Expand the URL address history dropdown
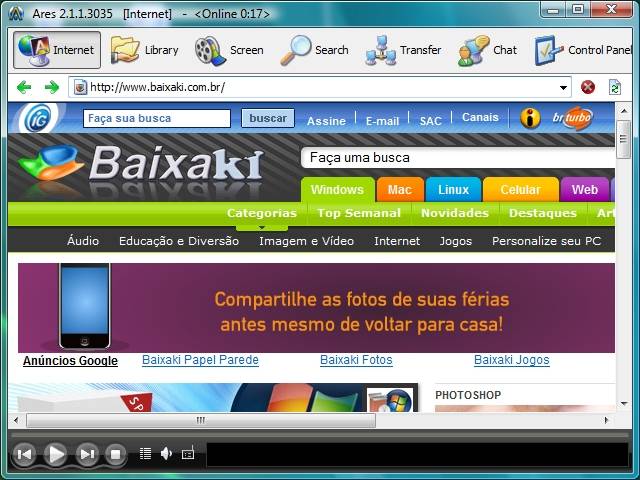The width and height of the screenshot is (640, 480). (x=563, y=87)
